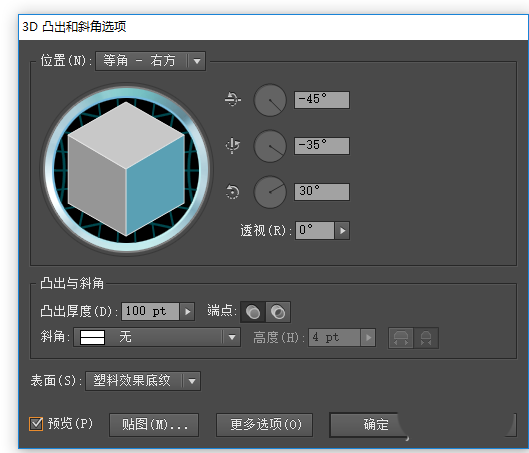The image size is (529, 453).
Task: Turn on solid cap for 端点
Action: click(x=253, y=312)
